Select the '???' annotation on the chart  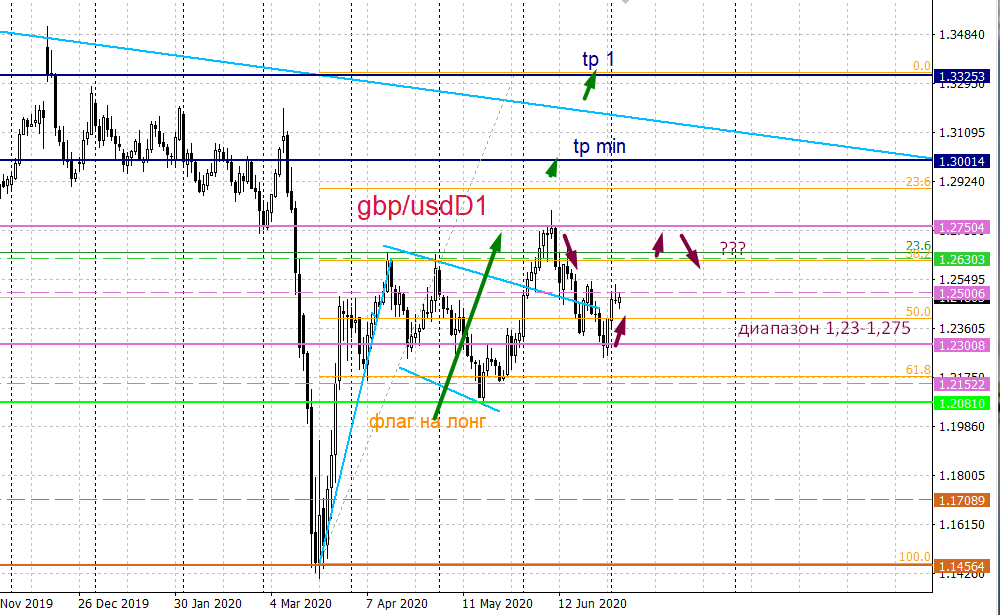[x=733, y=249]
